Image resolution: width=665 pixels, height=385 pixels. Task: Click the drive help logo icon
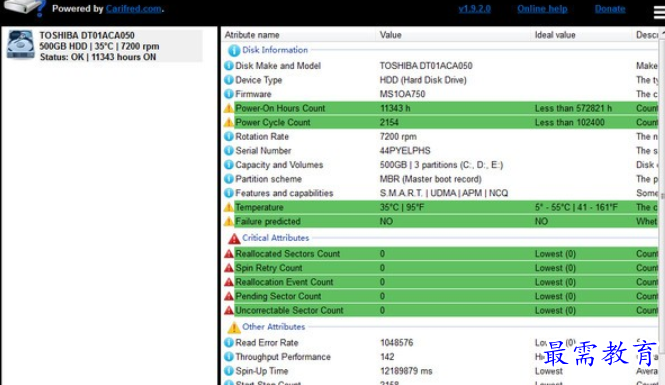point(24,8)
